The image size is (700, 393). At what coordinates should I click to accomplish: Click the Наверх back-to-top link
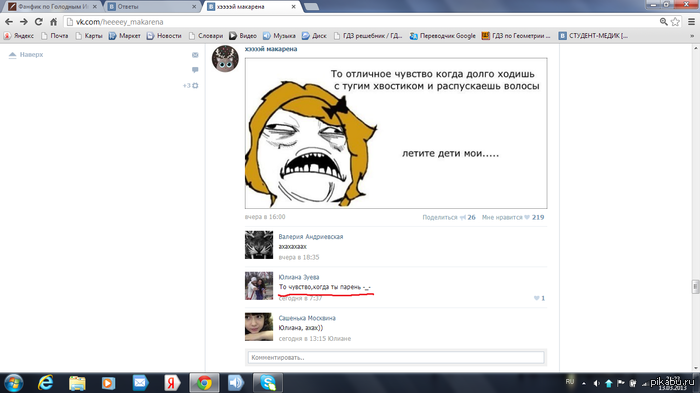[26, 54]
